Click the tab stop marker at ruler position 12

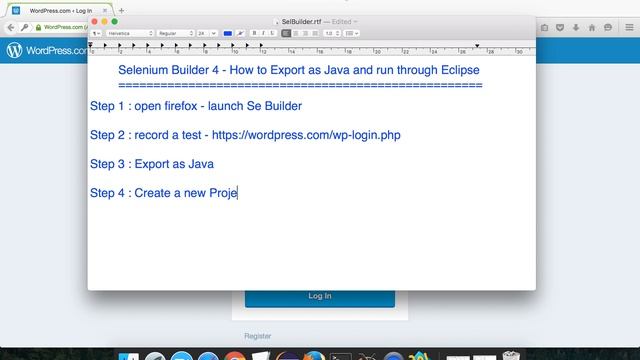(261, 46)
